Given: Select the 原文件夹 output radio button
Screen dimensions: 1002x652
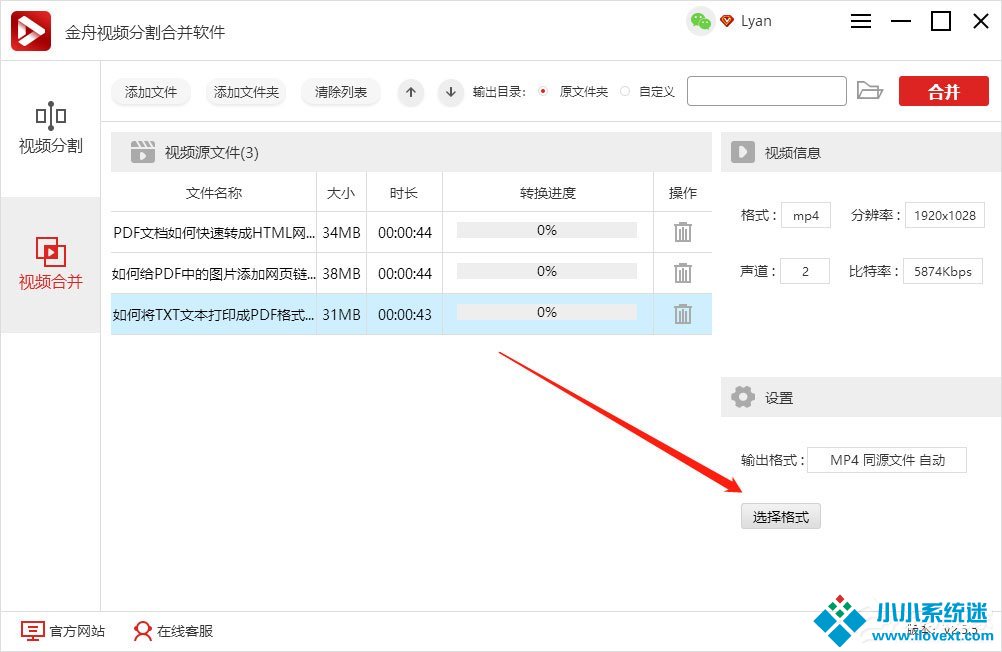Looking at the screenshot, I should [543, 92].
